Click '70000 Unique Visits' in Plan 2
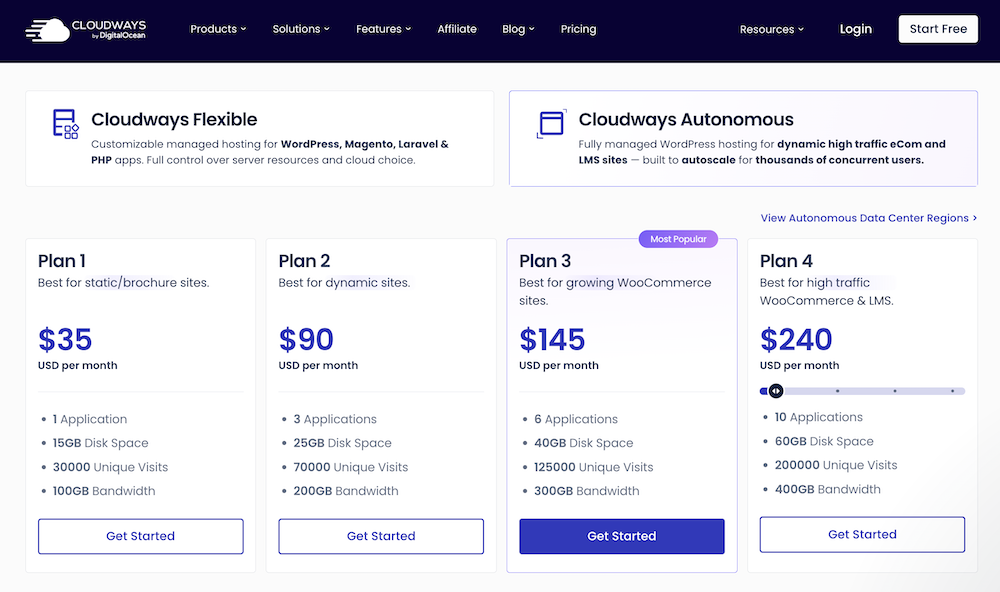The width and height of the screenshot is (1000, 592). point(351,467)
